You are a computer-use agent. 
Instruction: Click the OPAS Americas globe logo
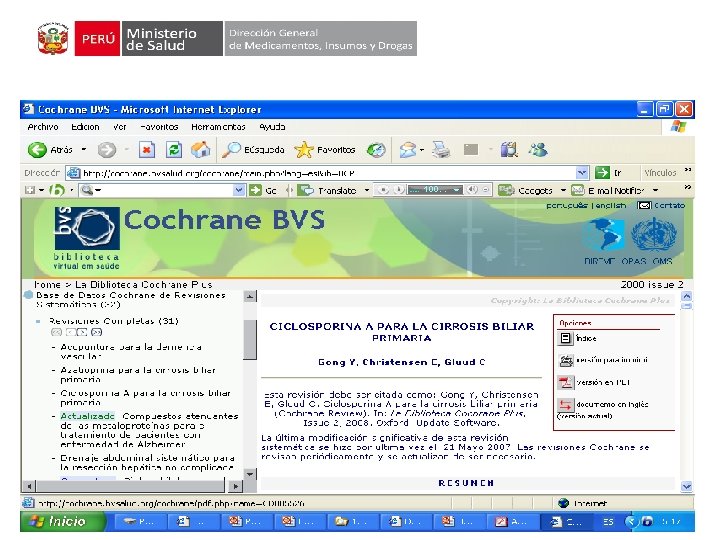click(x=604, y=235)
